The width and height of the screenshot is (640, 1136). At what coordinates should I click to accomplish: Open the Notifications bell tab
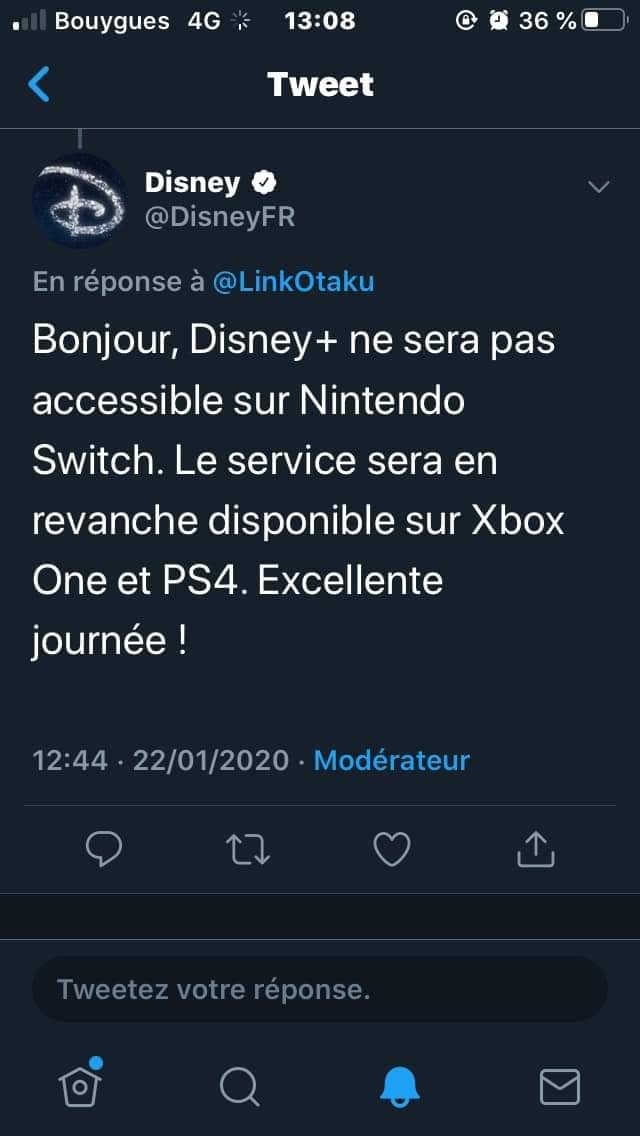[400, 1087]
